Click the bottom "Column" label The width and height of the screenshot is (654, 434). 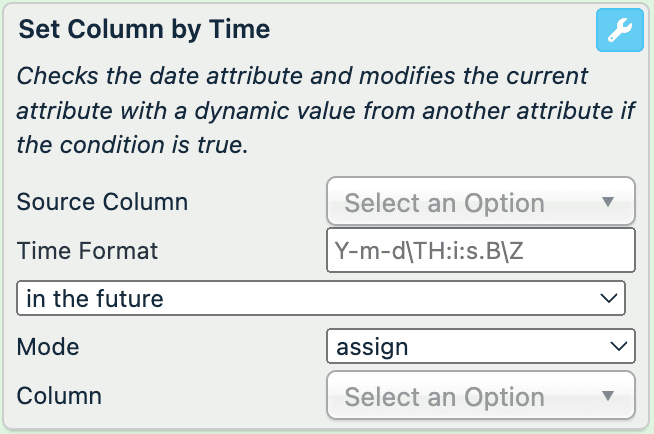(59, 396)
